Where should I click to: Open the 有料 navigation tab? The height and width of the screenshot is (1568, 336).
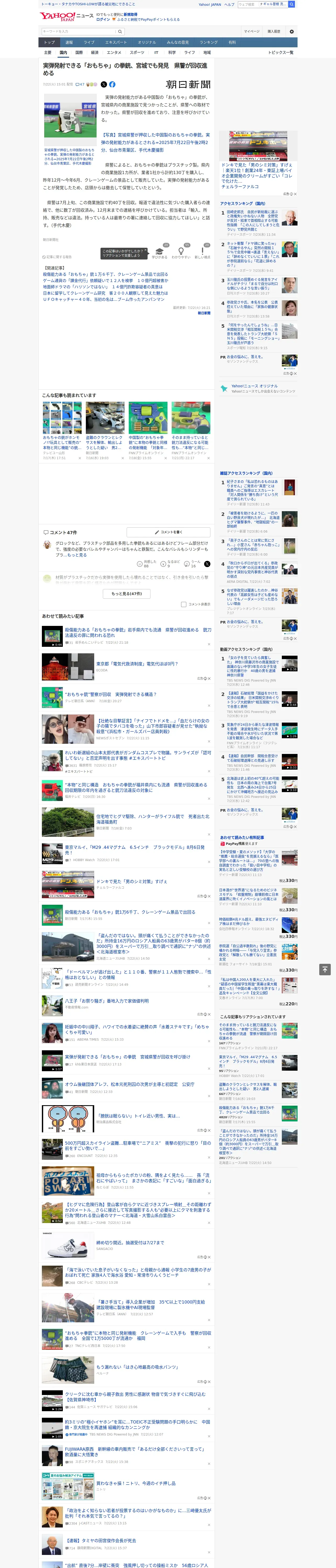point(232,43)
